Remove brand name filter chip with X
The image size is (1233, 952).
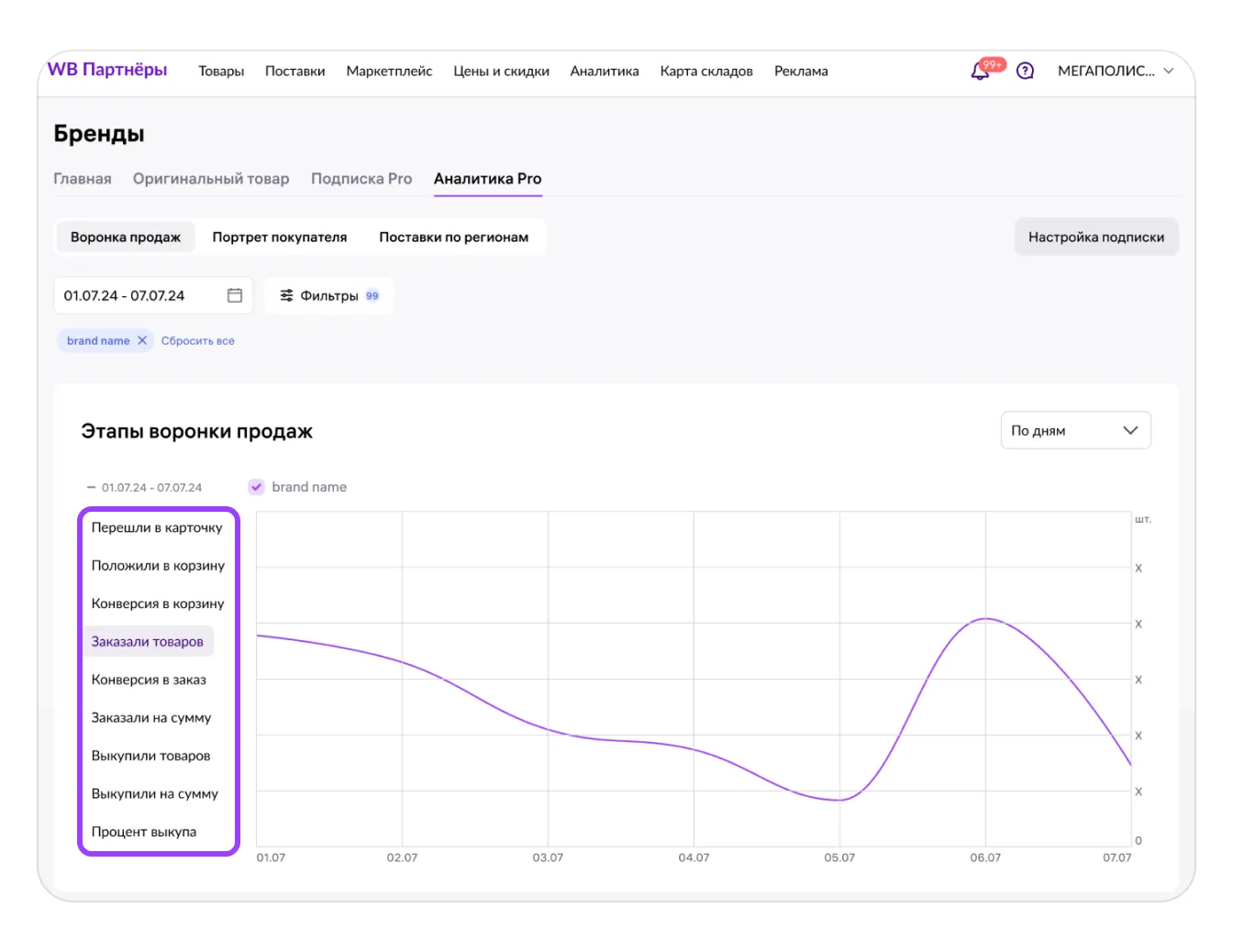[x=142, y=340]
